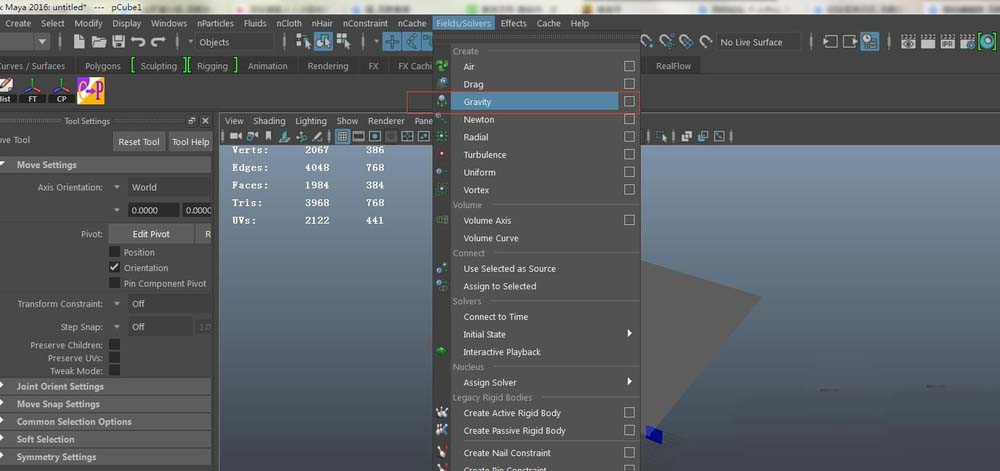Click the Edit Pivot button
Screen dimensions: 1000x471
[x=151, y=234]
